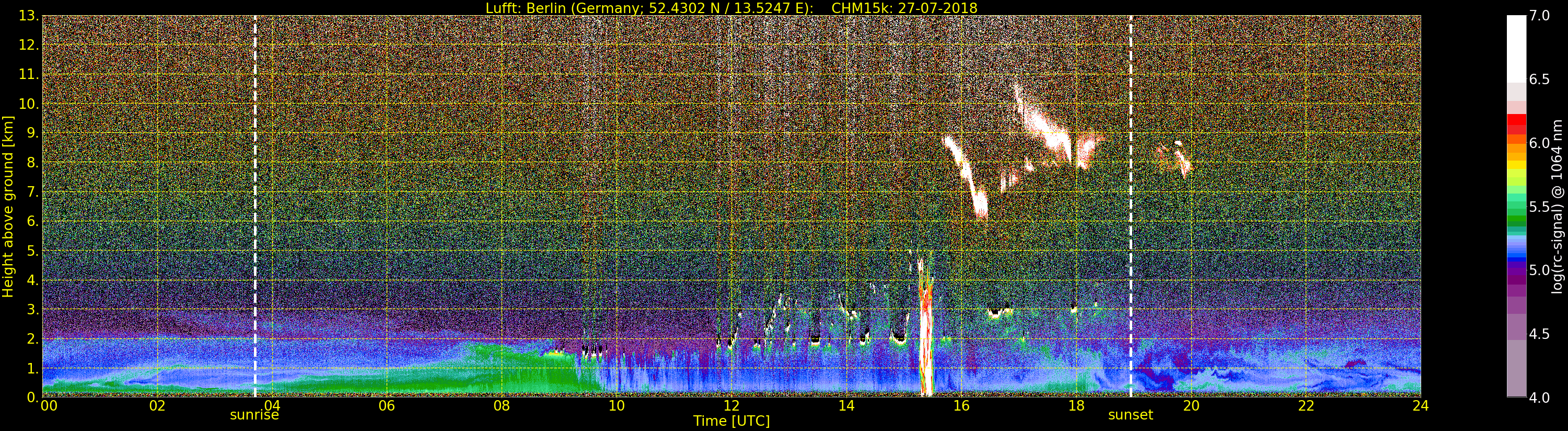The width and height of the screenshot is (1568, 431).
Task: Click the time axis tick label "22"
Action: (x=1306, y=406)
